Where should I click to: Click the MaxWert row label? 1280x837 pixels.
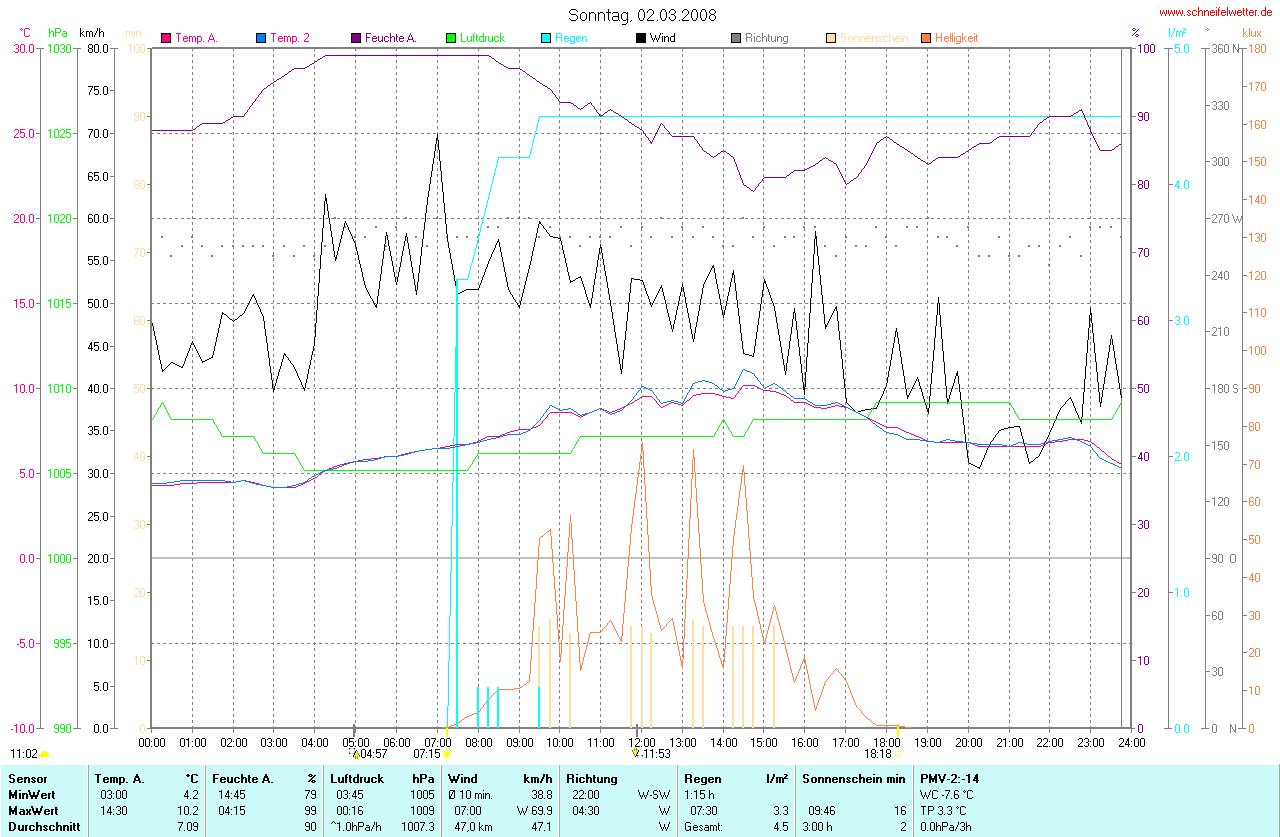tap(35, 811)
